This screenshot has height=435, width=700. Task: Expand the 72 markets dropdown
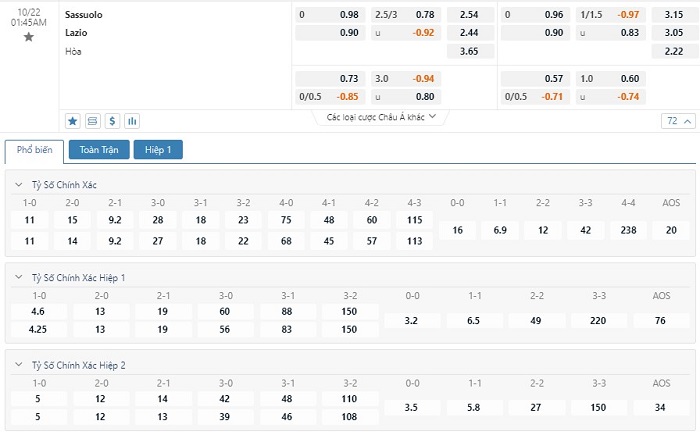coord(676,121)
